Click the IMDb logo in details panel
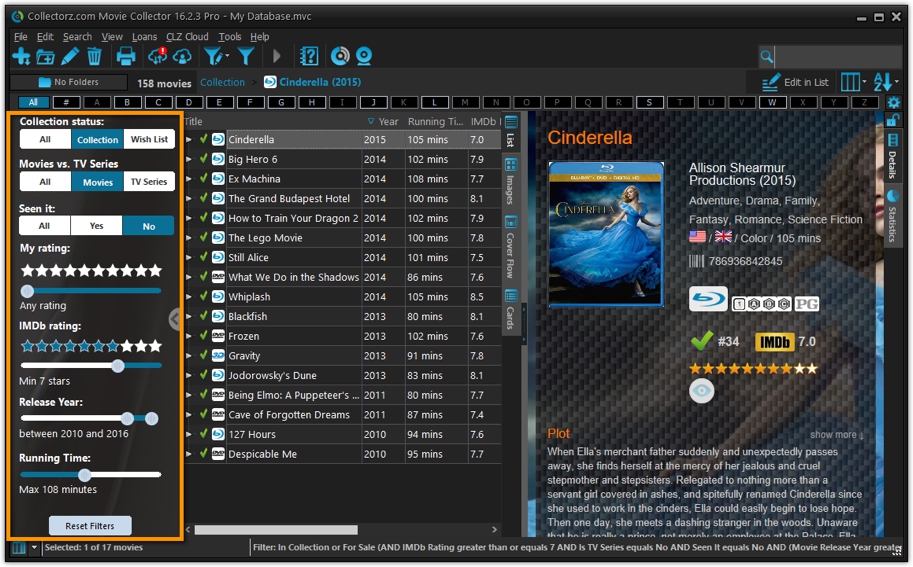This screenshot has width=913, height=567. (774, 342)
